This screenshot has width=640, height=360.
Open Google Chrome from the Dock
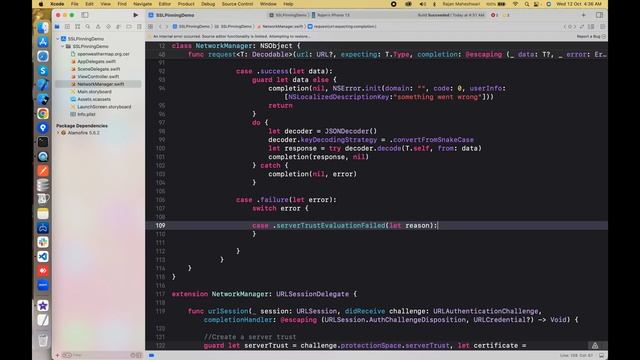tap(42, 113)
